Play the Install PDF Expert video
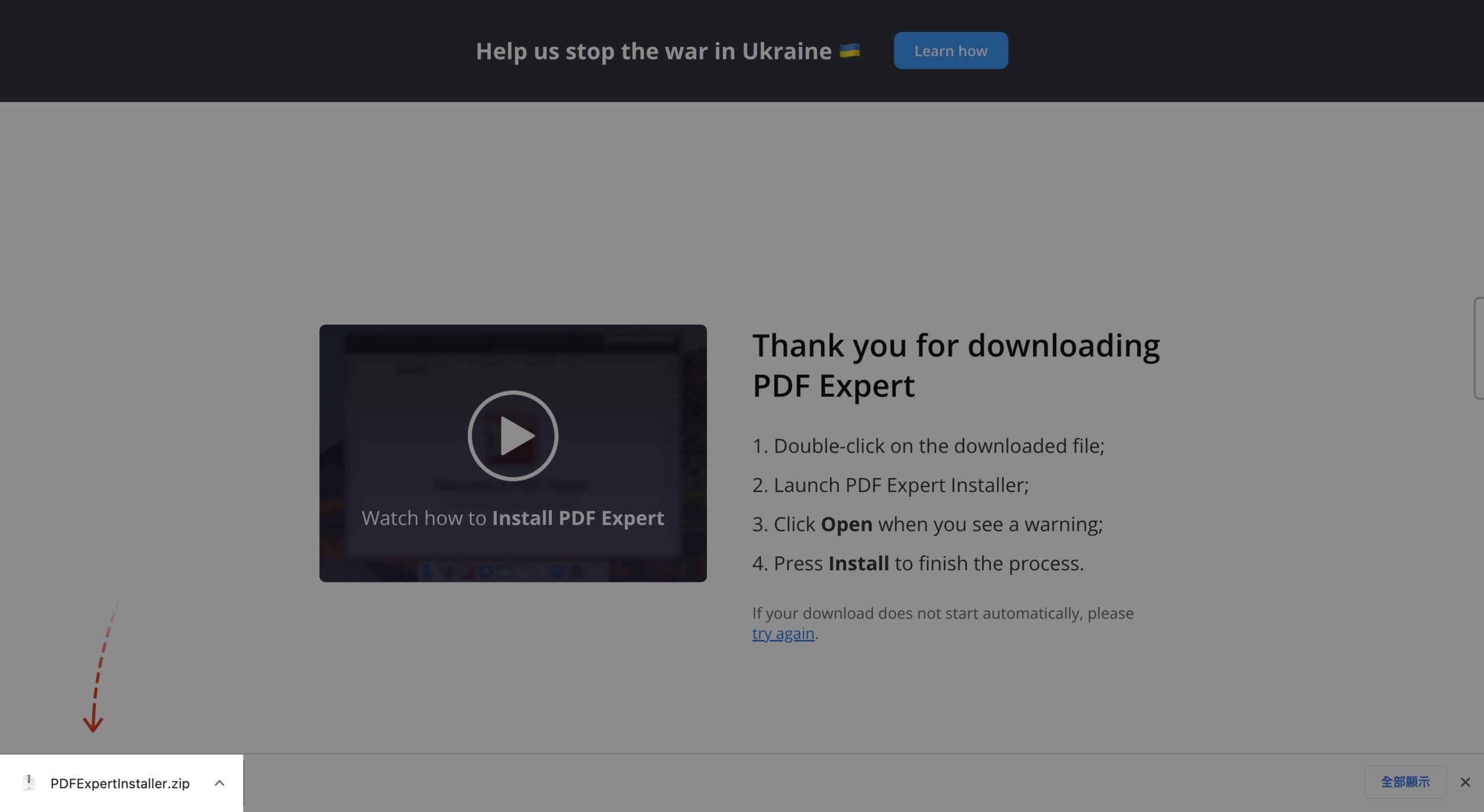The image size is (1484, 812). click(513, 435)
